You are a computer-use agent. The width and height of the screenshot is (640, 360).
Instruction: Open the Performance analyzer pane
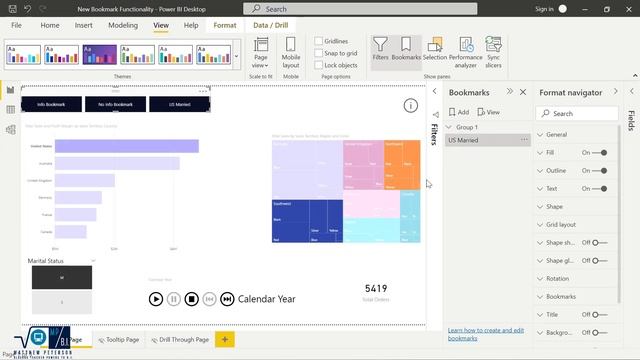466,53
